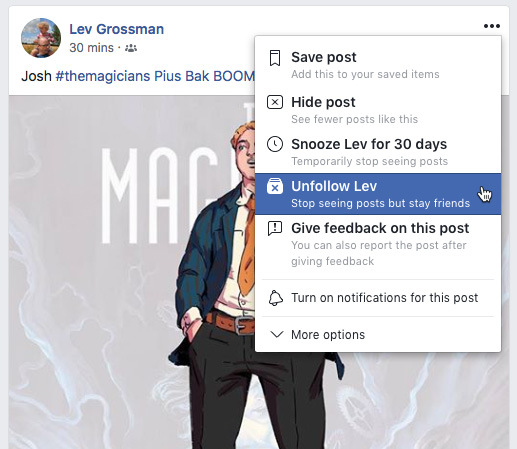Select Save post menu entry

pyautogui.click(x=378, y=65)
